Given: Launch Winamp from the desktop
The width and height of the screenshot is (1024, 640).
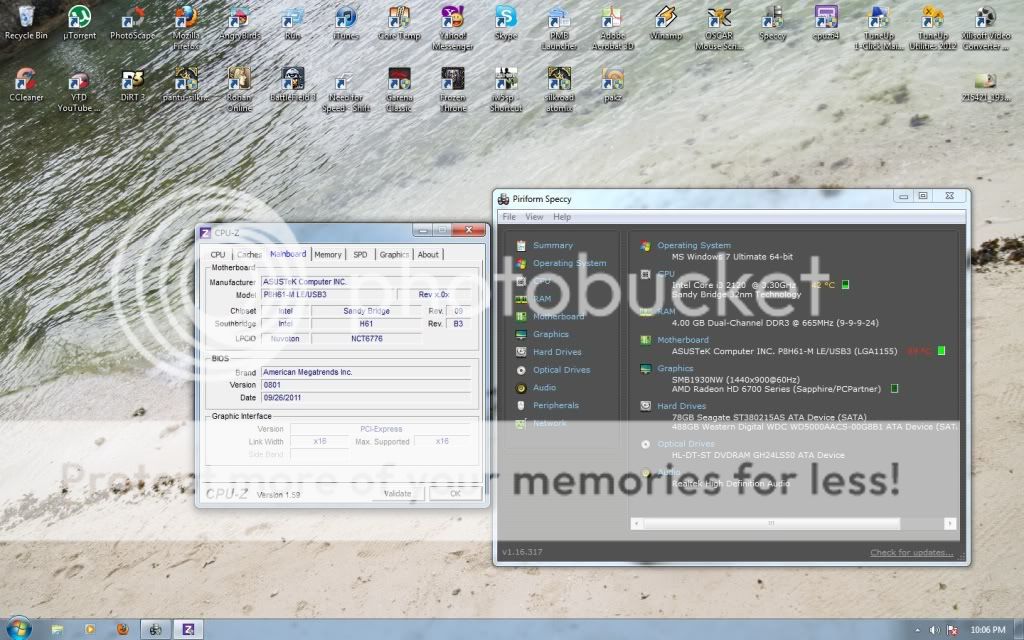Looking at the screenshot, I should [665, 23].
